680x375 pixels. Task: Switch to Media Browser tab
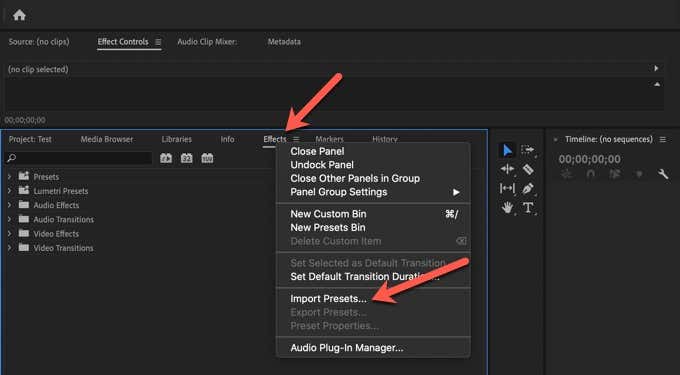(x=107, y=139)
